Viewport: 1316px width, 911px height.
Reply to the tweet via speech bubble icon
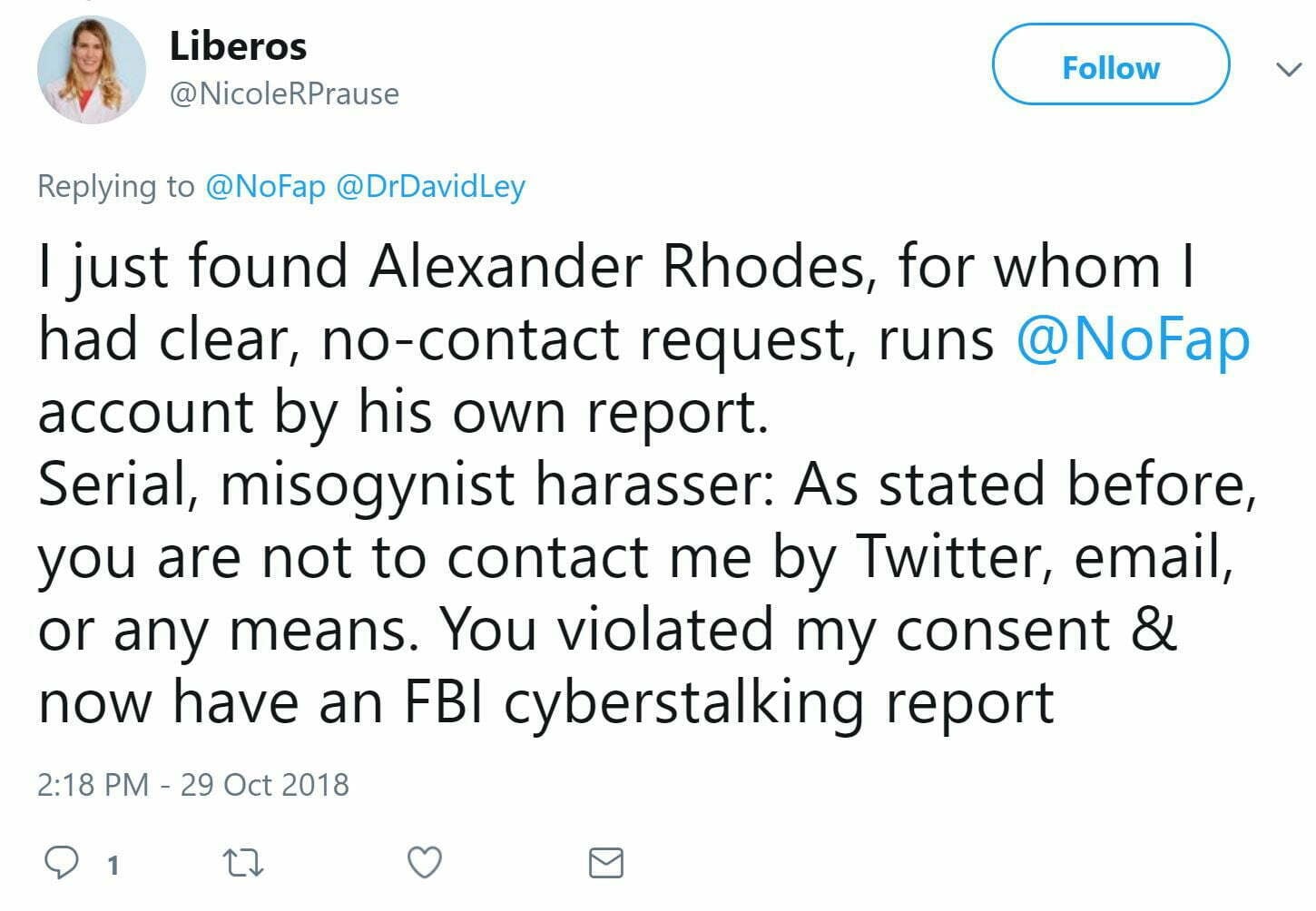coord(61,862)
